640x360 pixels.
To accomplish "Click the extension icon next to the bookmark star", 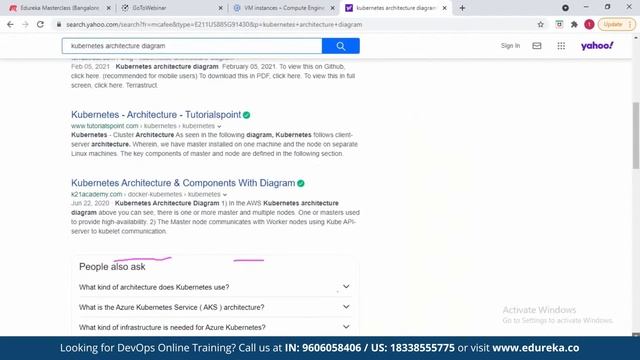I will [559, 24].
